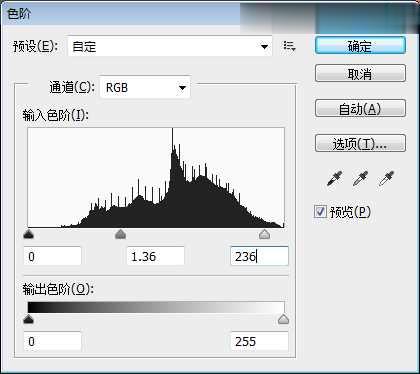
Task: Focus the input shadow field showing 0
Action: click(52, 256)
